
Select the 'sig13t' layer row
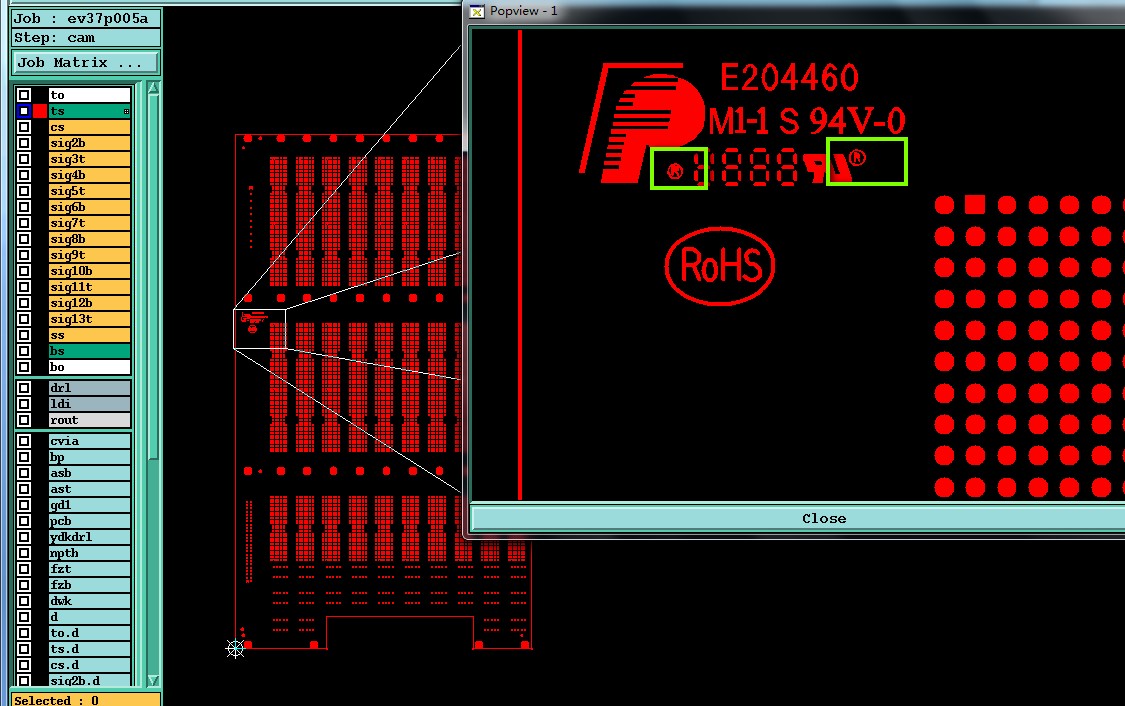[90, 319]
